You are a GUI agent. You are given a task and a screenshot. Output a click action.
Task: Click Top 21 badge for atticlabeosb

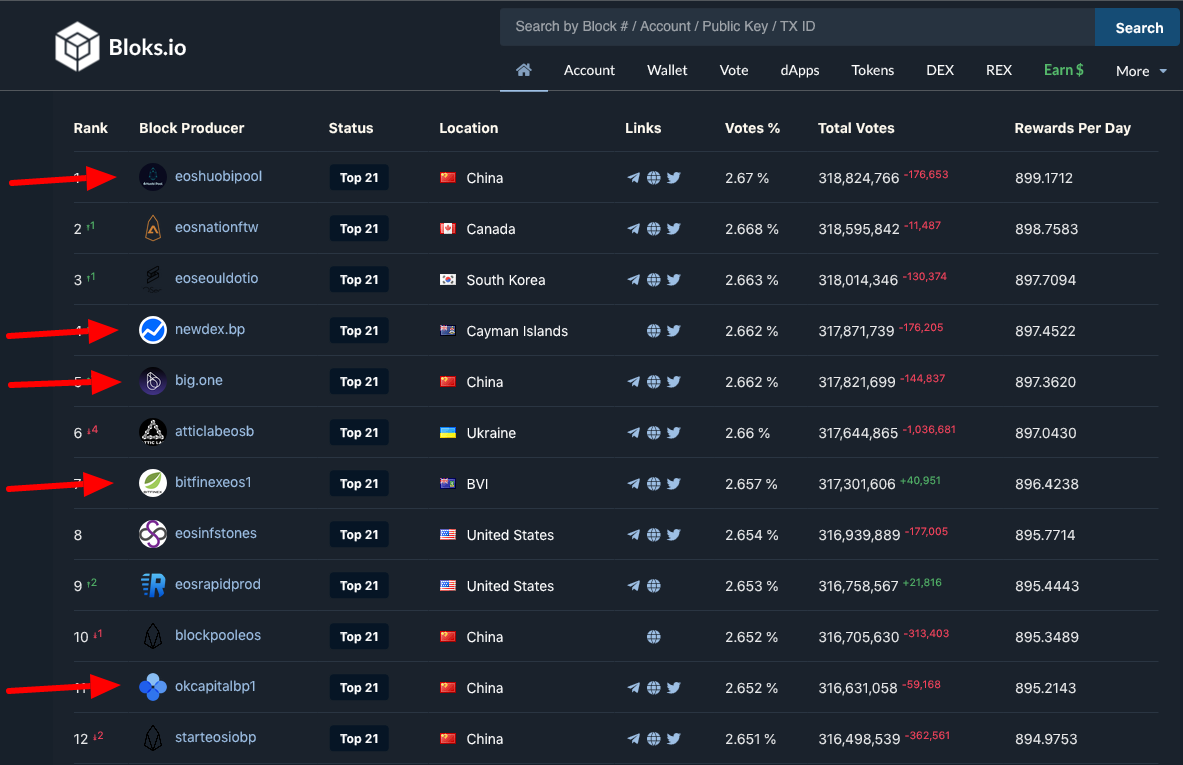point(359,433)
